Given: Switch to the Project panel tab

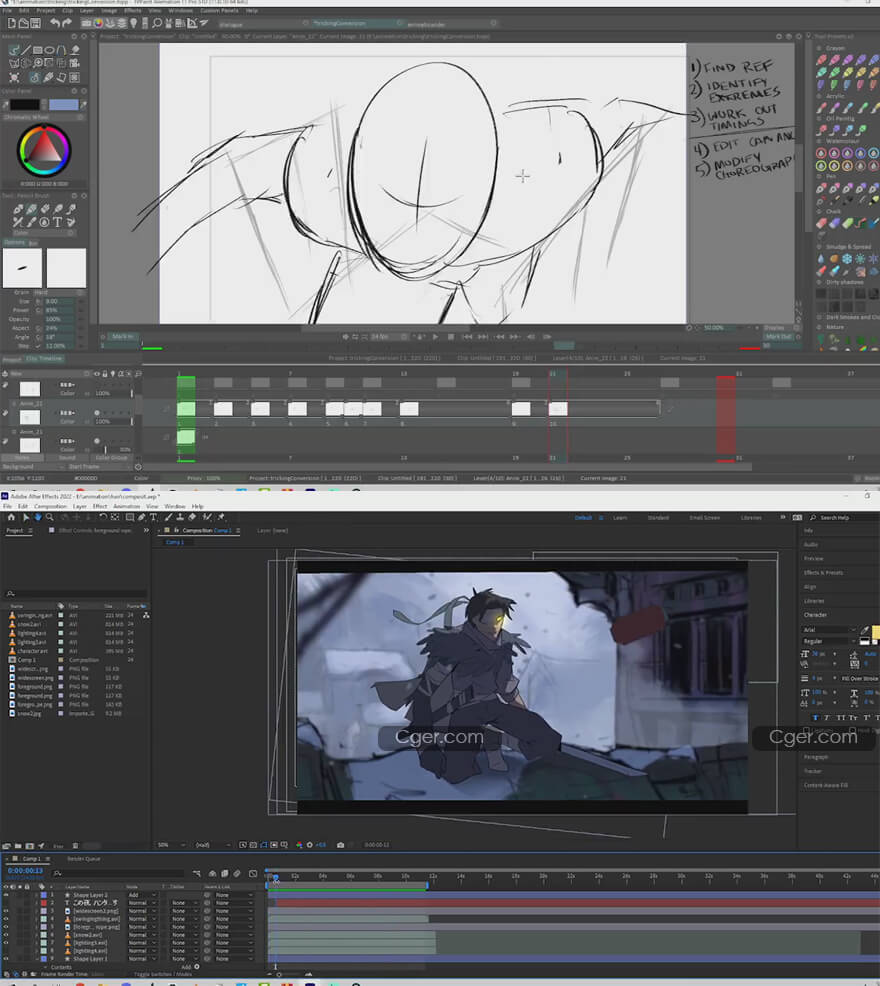Looking at the screenshot, I should [x=14, y=530].
